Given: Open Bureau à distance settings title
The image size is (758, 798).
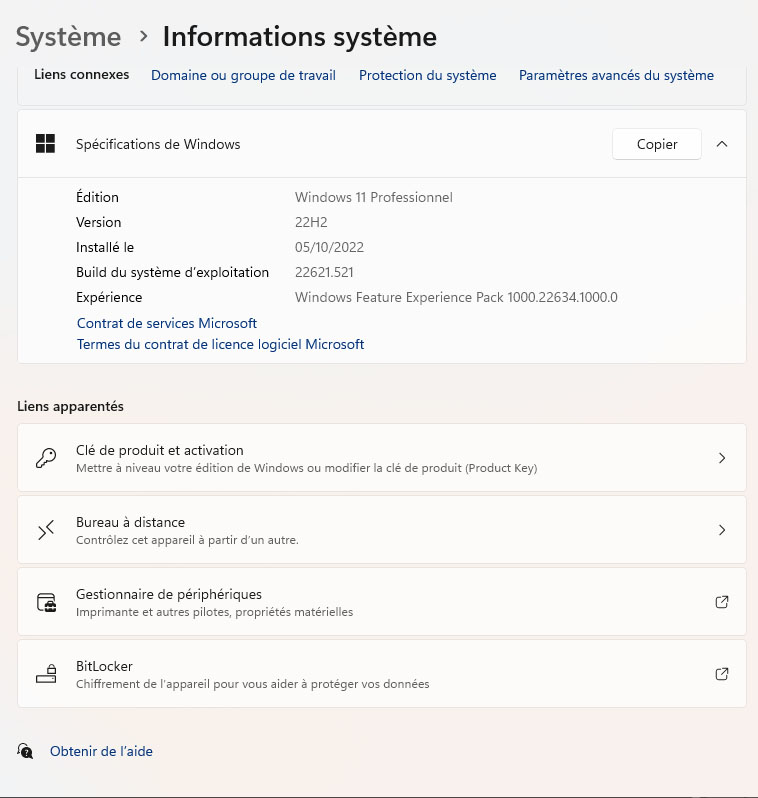Looking at the screenshot, I should [x=130, y=522].
